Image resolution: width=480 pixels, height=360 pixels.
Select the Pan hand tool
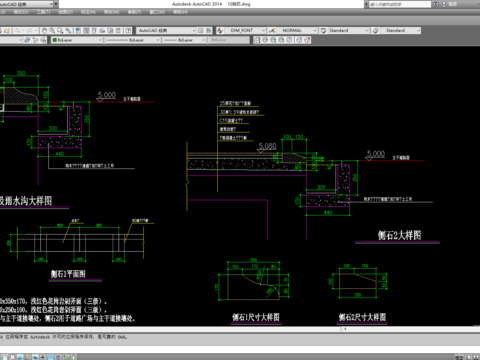click(x=44, y=31)
